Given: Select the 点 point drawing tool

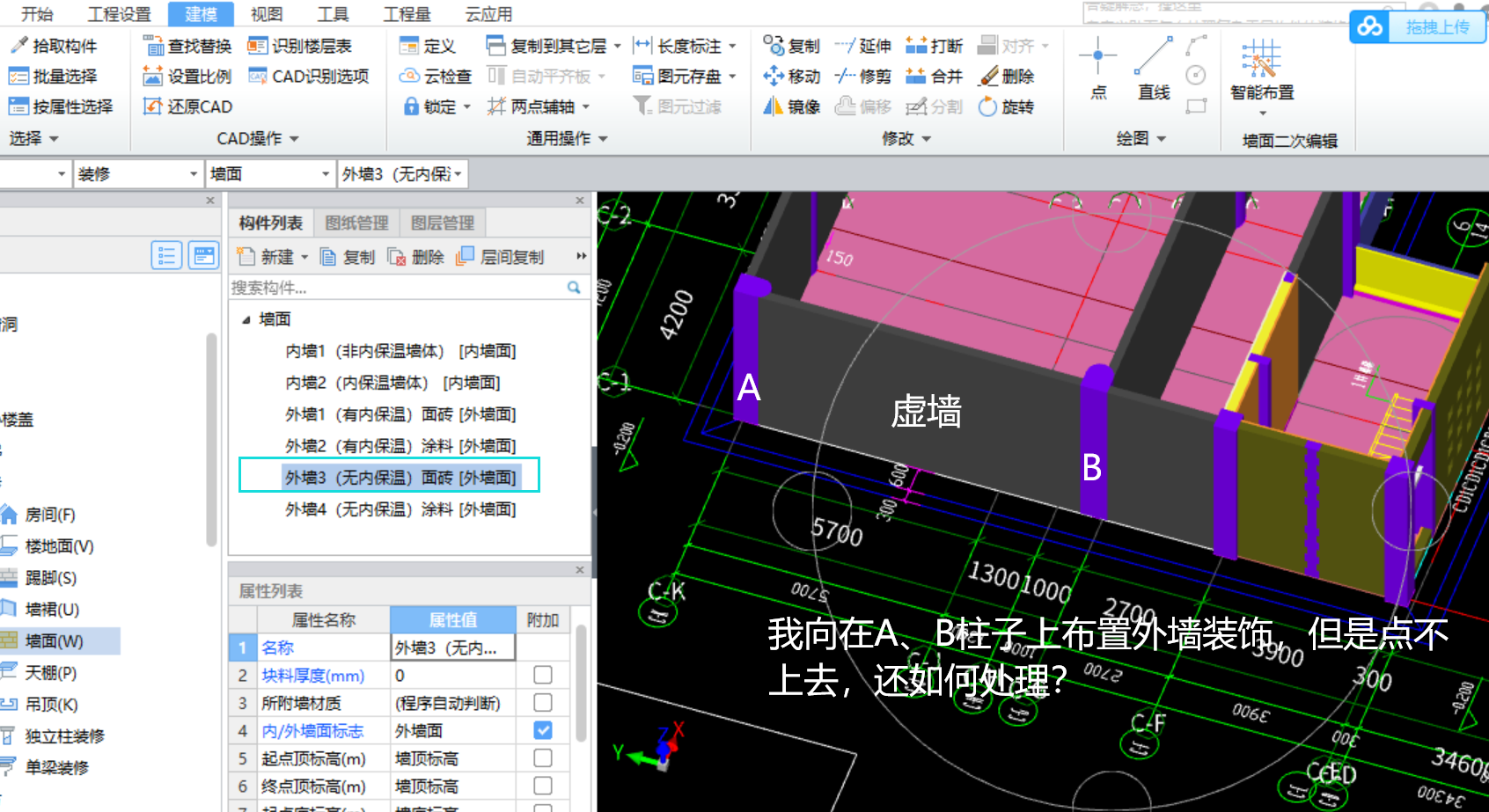Looking at the screenshot, I should tap(1098, 69).
